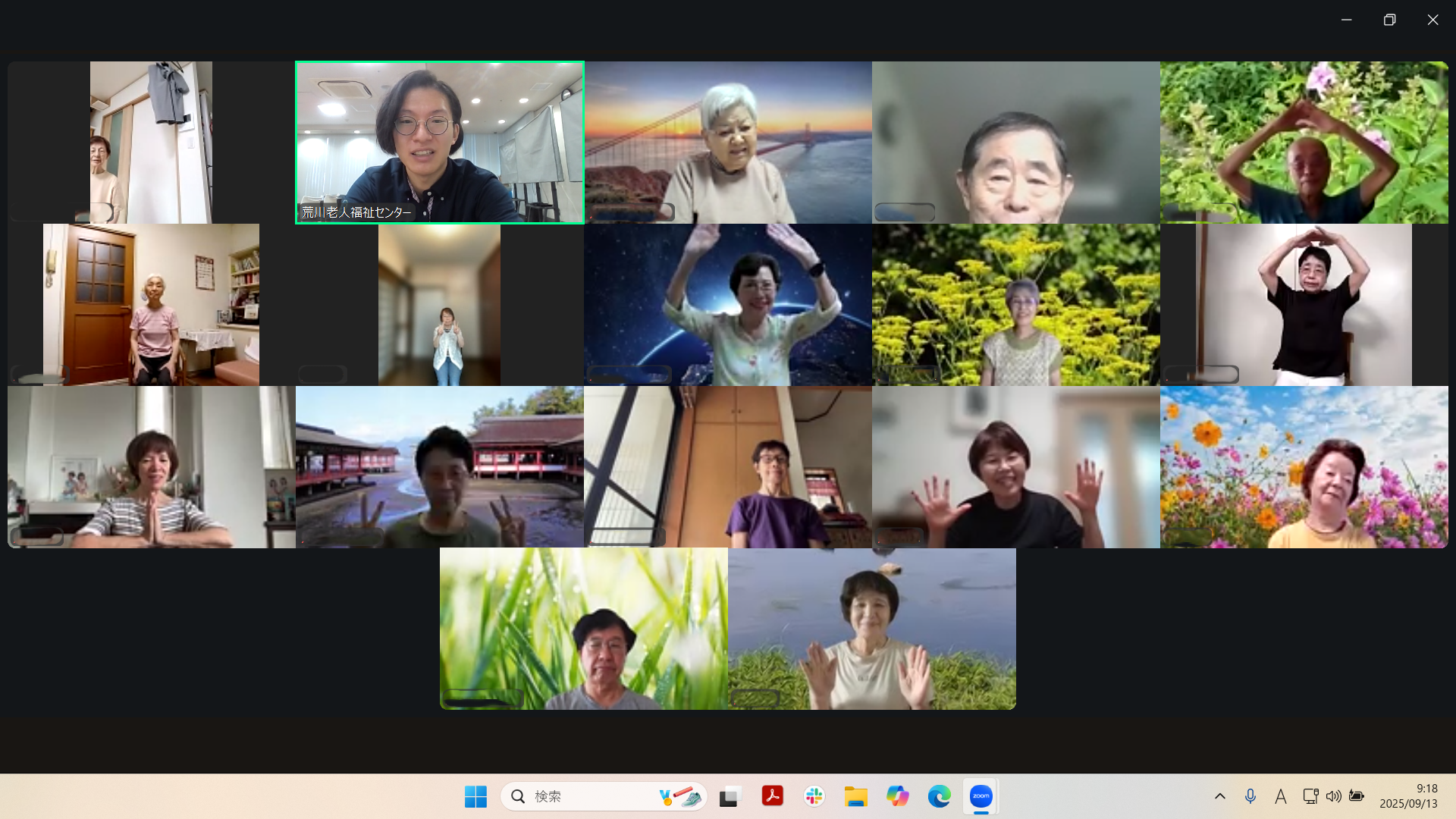Minimize the Zoom meeting window
The width and height of the screenshot is (1456, 819).
pyautogui.click(x=1346, y=20)
